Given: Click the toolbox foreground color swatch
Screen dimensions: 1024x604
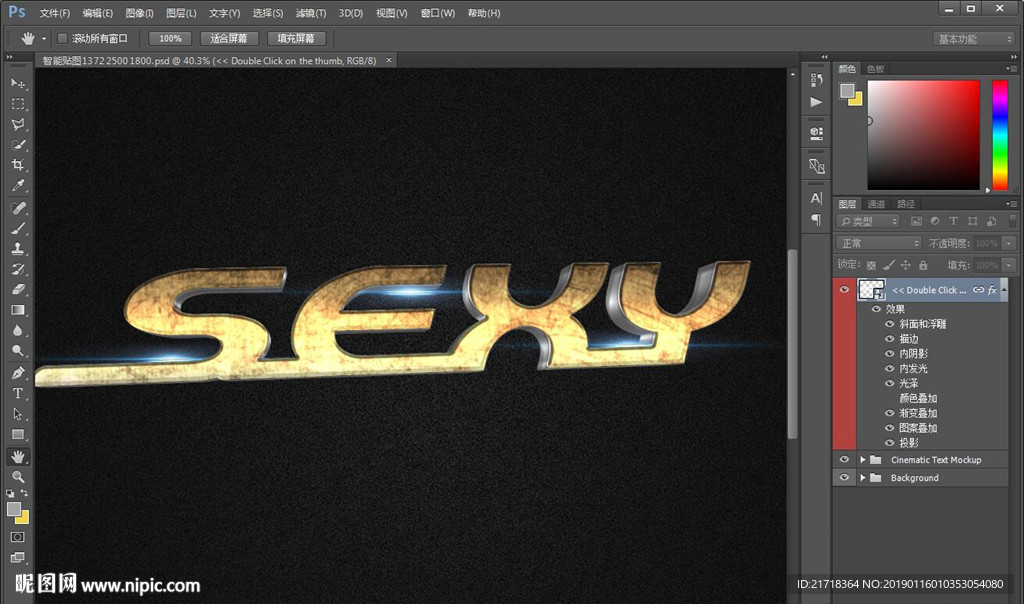Looking at the screenshot, I should click(x=14, y=509).
